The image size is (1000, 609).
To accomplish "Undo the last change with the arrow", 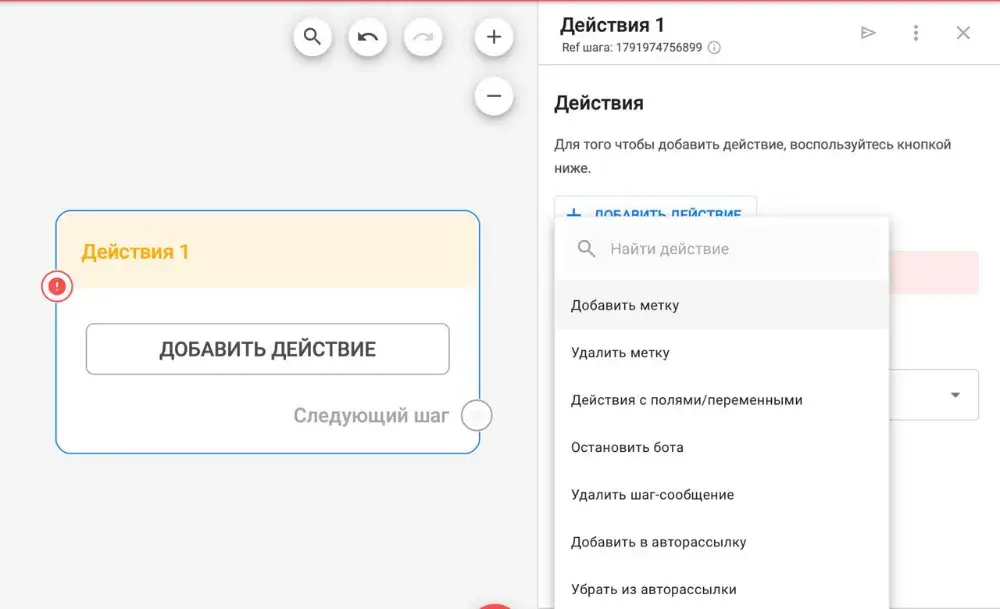I will (367, 37).
